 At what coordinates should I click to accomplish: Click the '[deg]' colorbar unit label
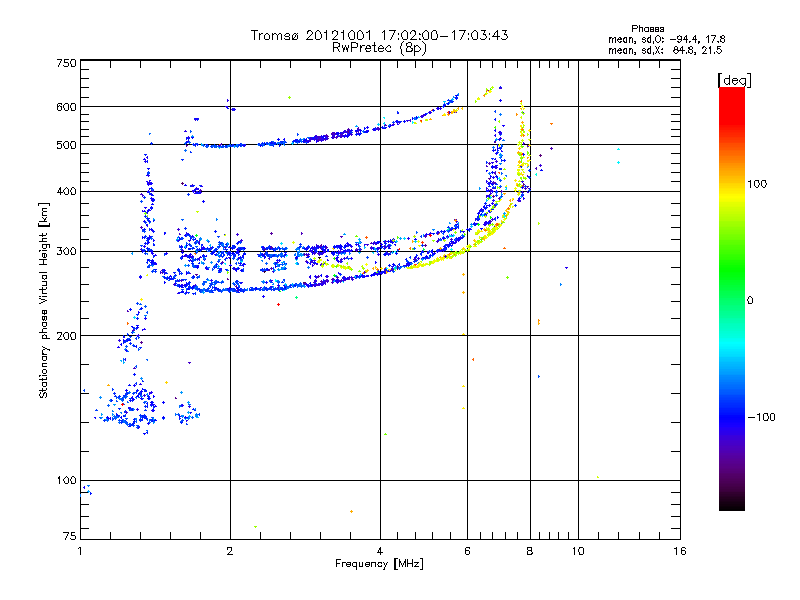[x=734, y=80]
